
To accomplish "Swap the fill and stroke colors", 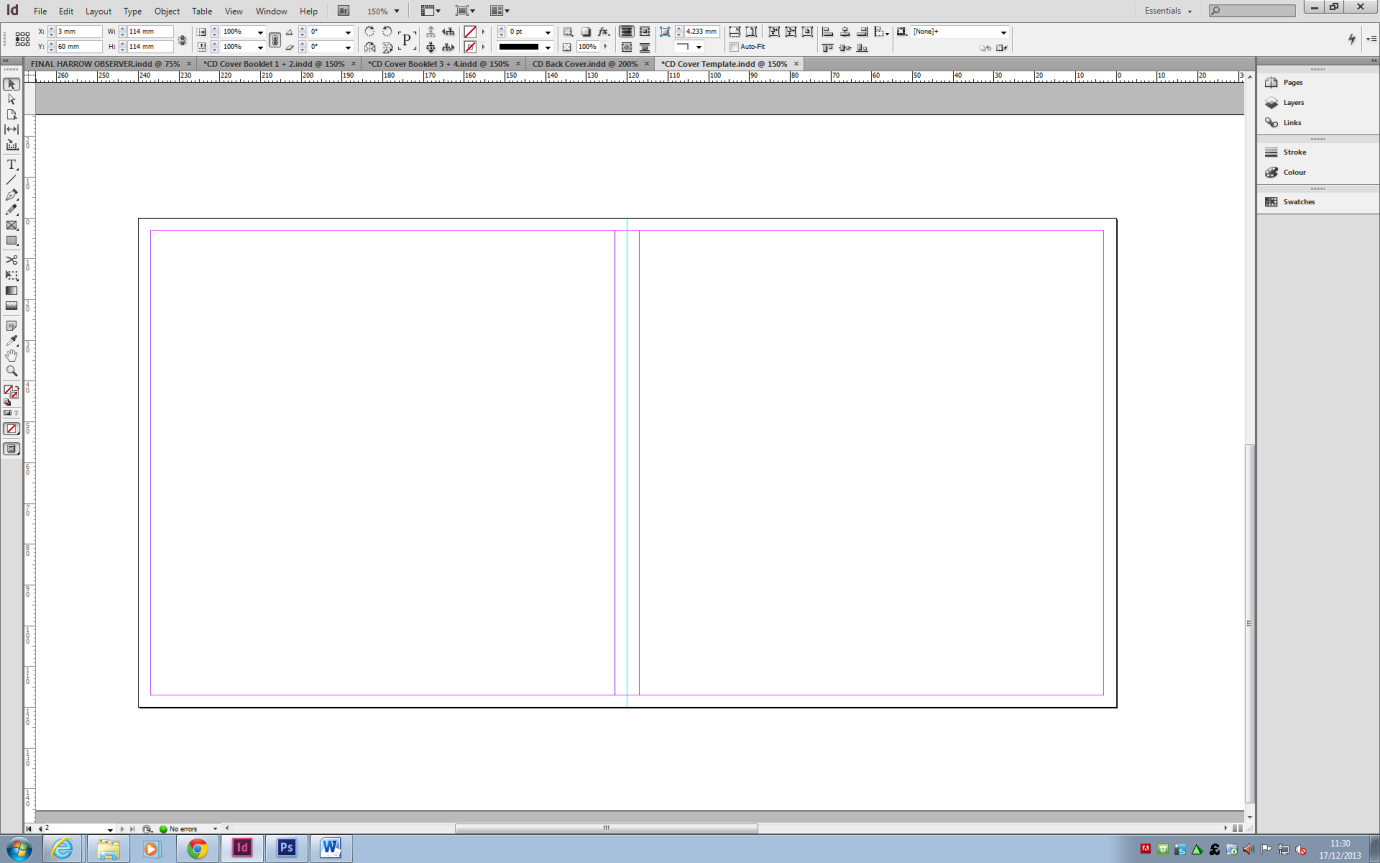I will pos(19,387).
